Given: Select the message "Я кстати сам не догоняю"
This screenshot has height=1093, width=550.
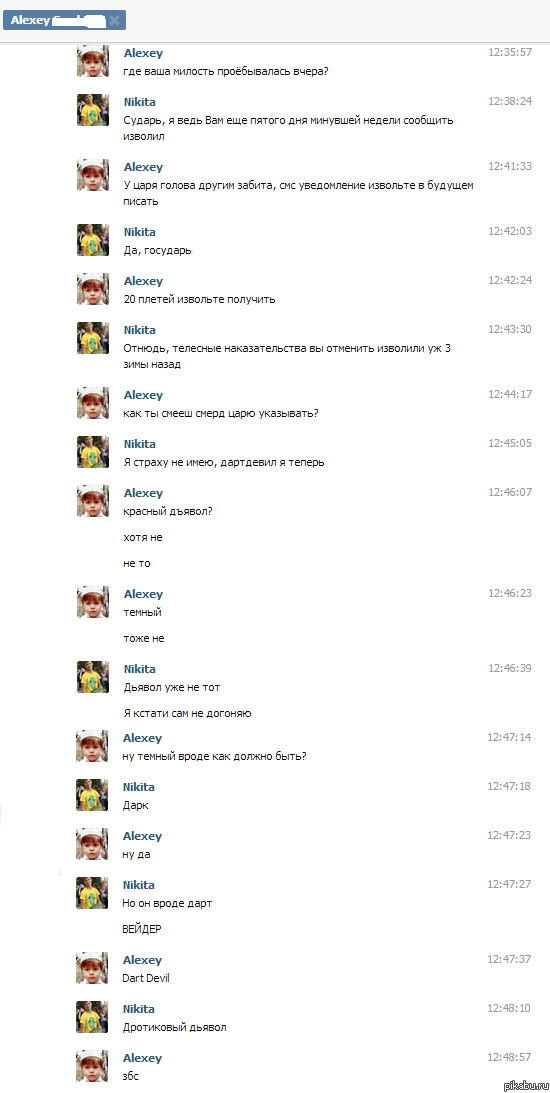Looking at the screenshot, I should [187, 713].
